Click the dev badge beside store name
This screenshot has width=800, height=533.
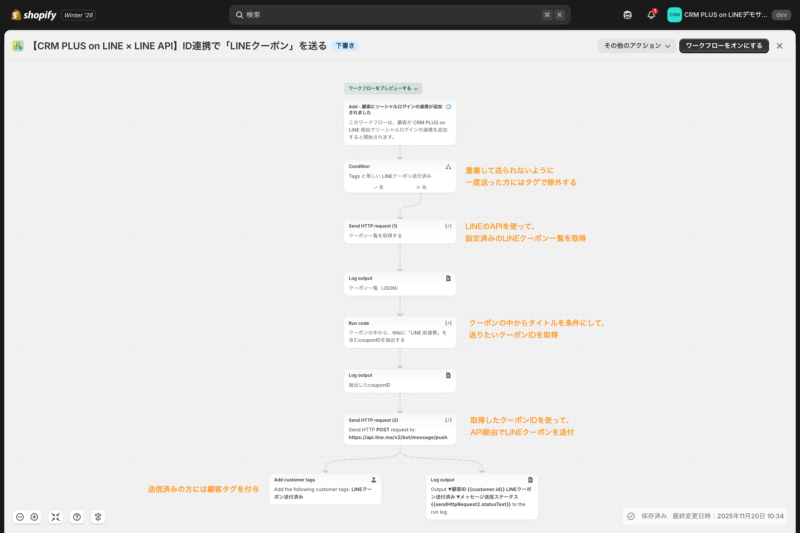click(781, 15)
